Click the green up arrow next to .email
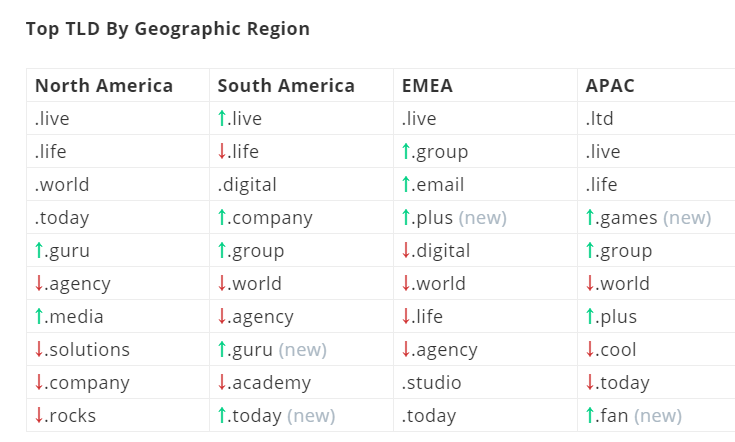The height and width of the screenshot is (442, 735). tap(406, 184)
